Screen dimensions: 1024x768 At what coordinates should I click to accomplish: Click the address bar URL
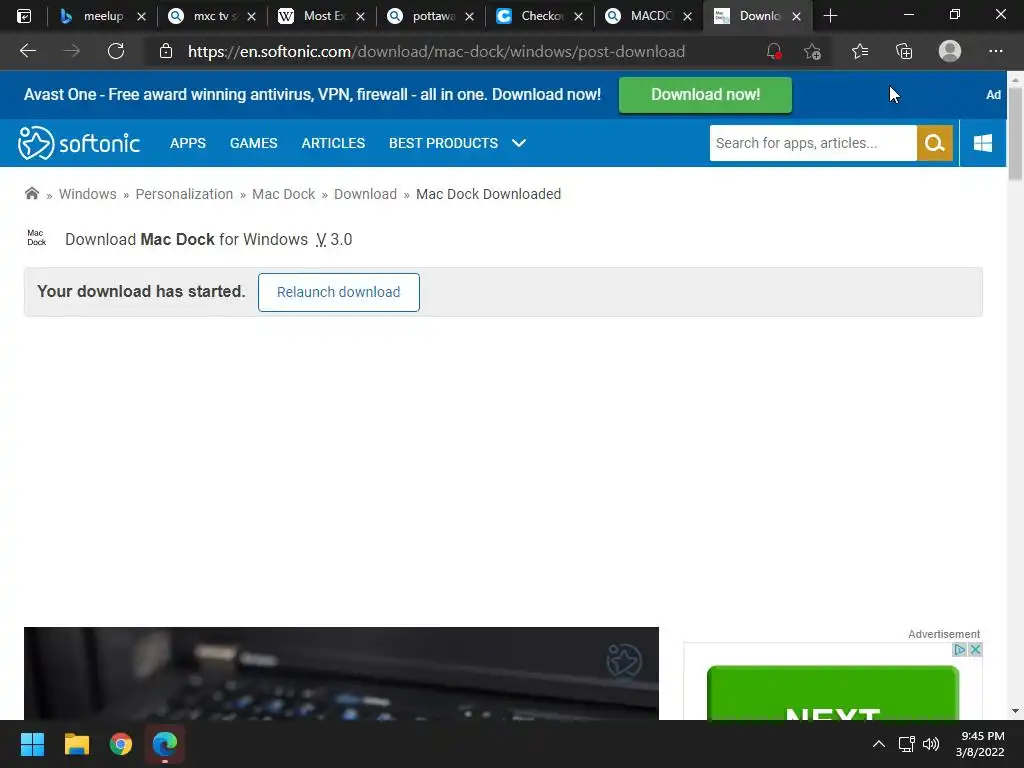point(436,51)
